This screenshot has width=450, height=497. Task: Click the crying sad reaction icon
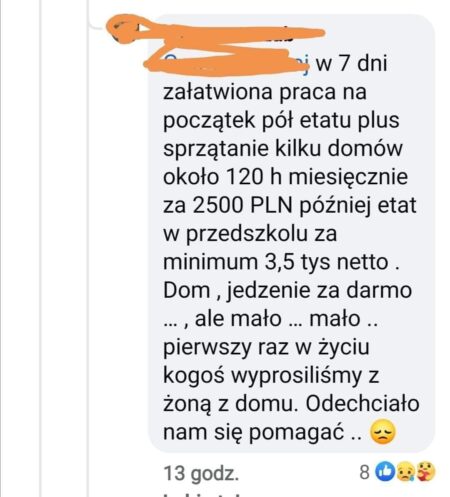[x=405, y=472]
